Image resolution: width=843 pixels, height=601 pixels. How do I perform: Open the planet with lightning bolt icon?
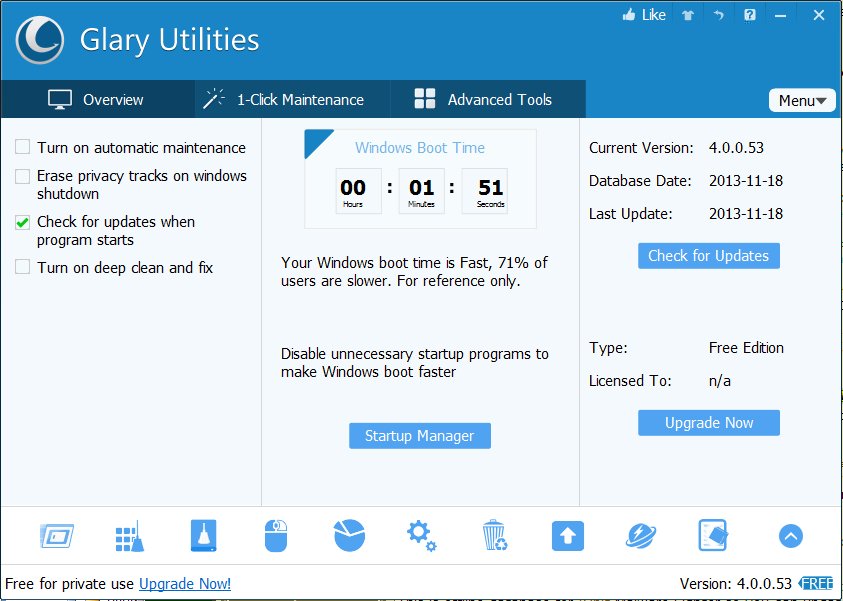[641, 536]
